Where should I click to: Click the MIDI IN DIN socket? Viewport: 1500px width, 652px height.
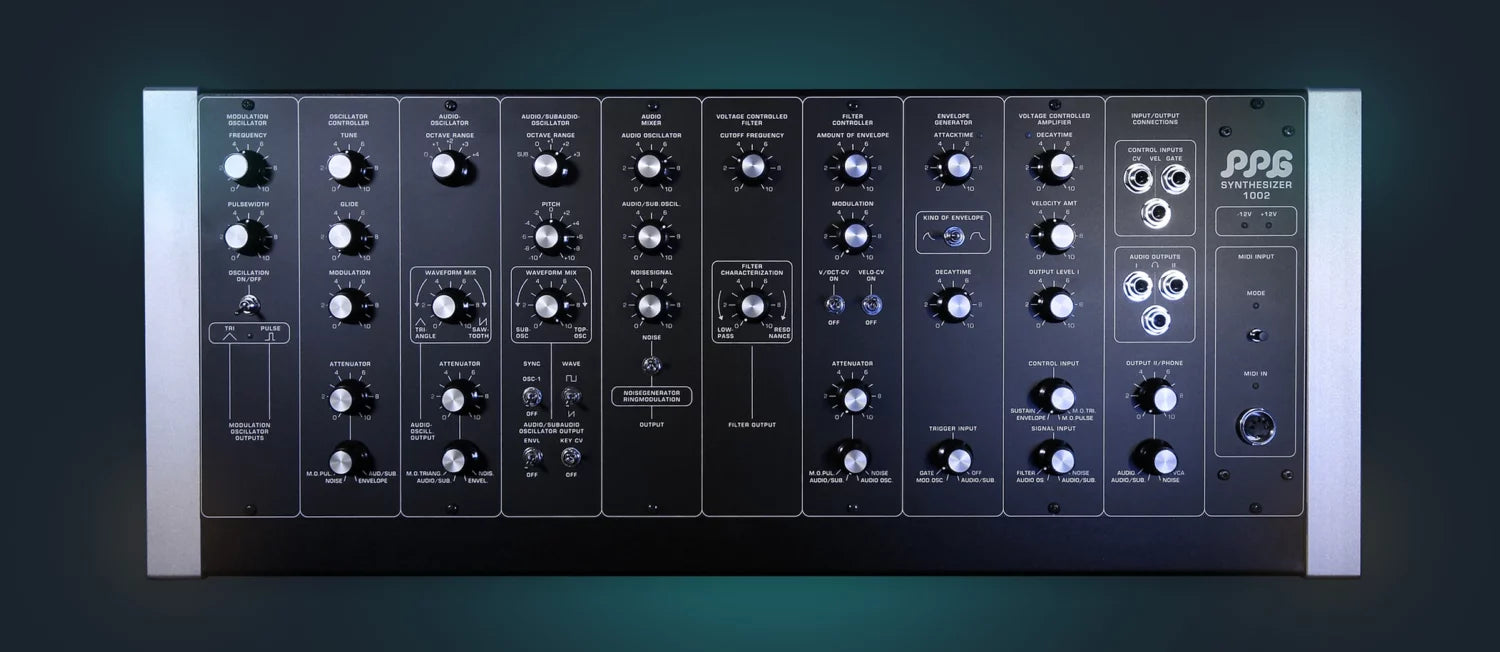click(x=1256, y=426)
